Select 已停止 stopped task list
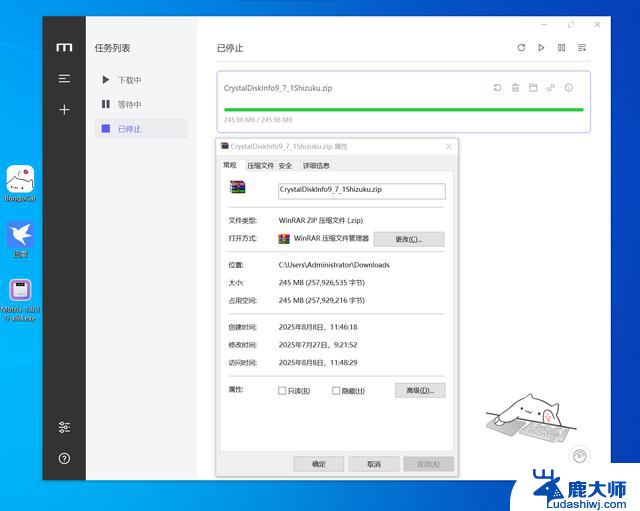This screenshot has width=640, height=511. (x=141, y=129)
